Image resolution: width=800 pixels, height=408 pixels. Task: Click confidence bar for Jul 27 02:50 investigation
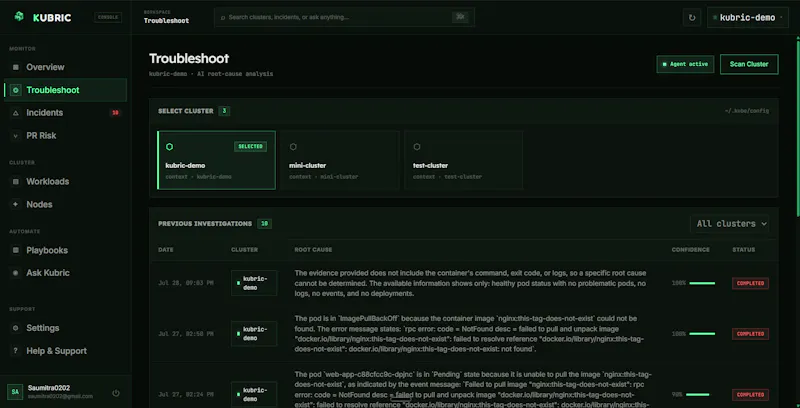(702, 334)
